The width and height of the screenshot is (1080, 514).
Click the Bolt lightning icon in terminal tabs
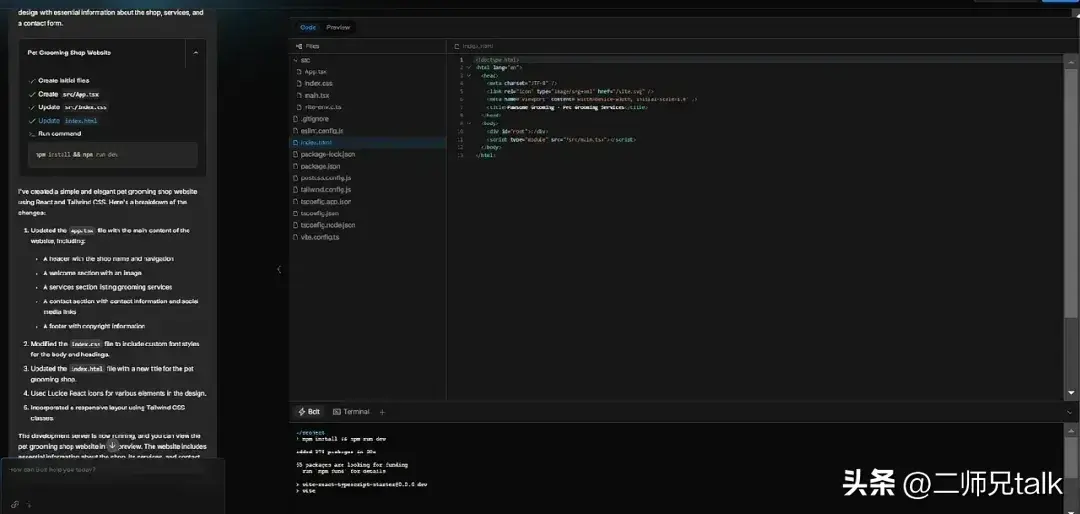coord(301,411)
